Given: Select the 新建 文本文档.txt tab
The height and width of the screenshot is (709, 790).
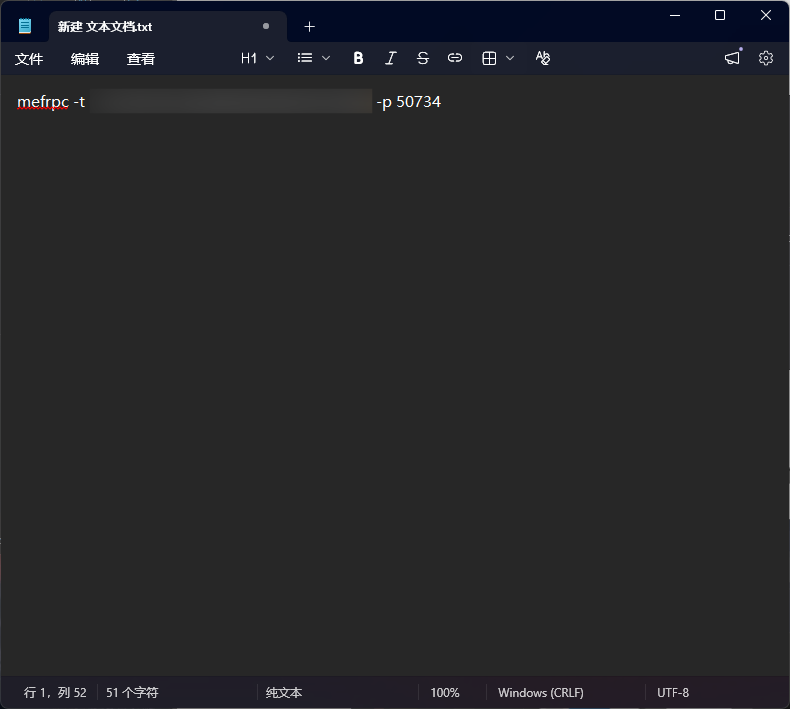Looking at the screenshot, I should coord(150,27).
